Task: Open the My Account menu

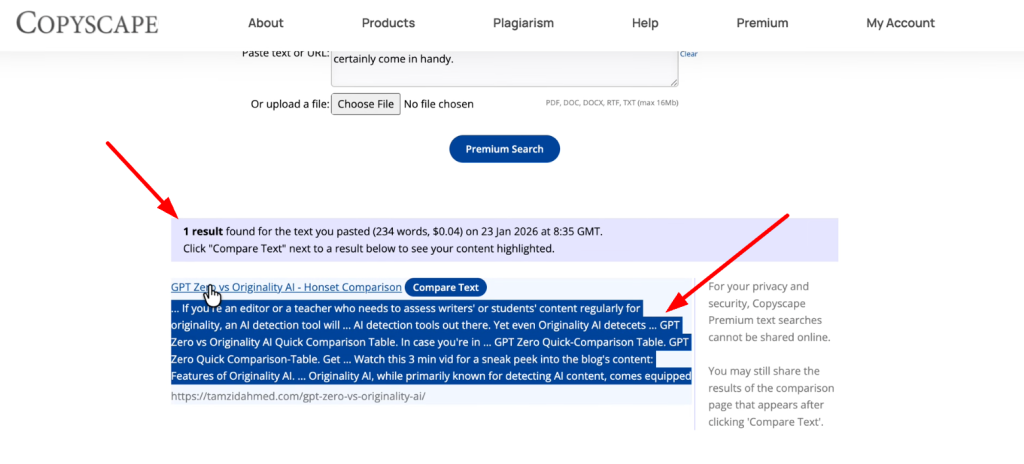Action: click(901, 23)
